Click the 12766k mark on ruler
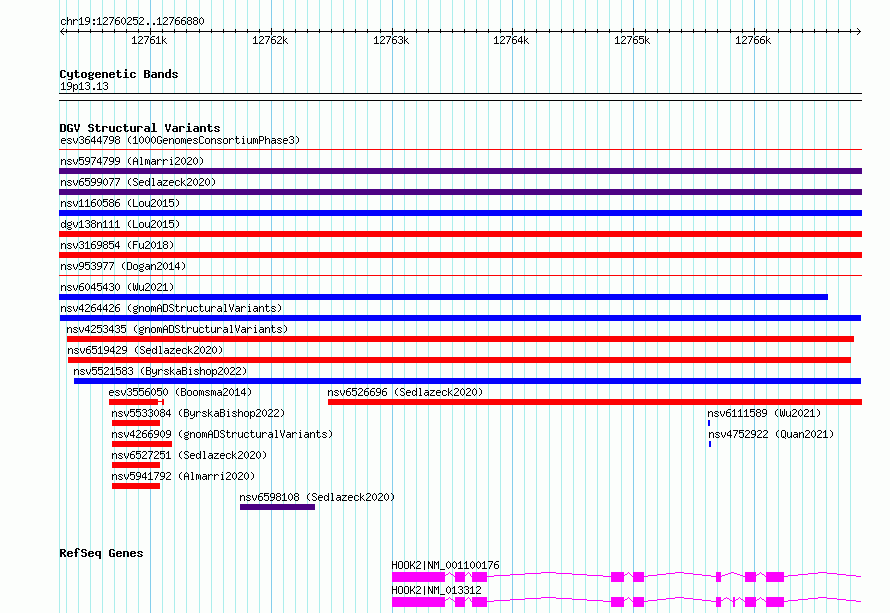 752,40
